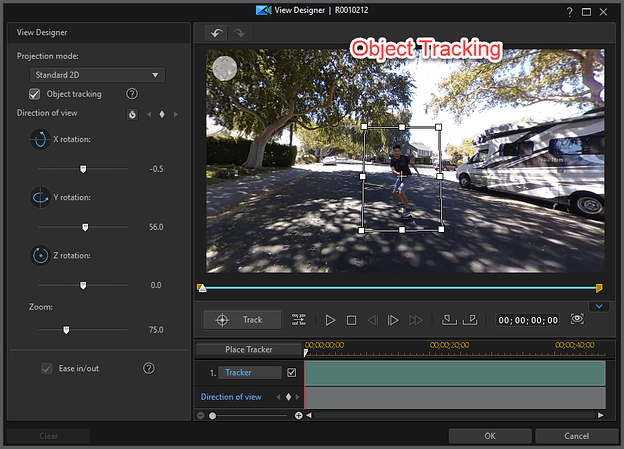Viewport: 624px width, 449px height.
Task: Click the view navigation pad in preview
Action: [225, 68]
